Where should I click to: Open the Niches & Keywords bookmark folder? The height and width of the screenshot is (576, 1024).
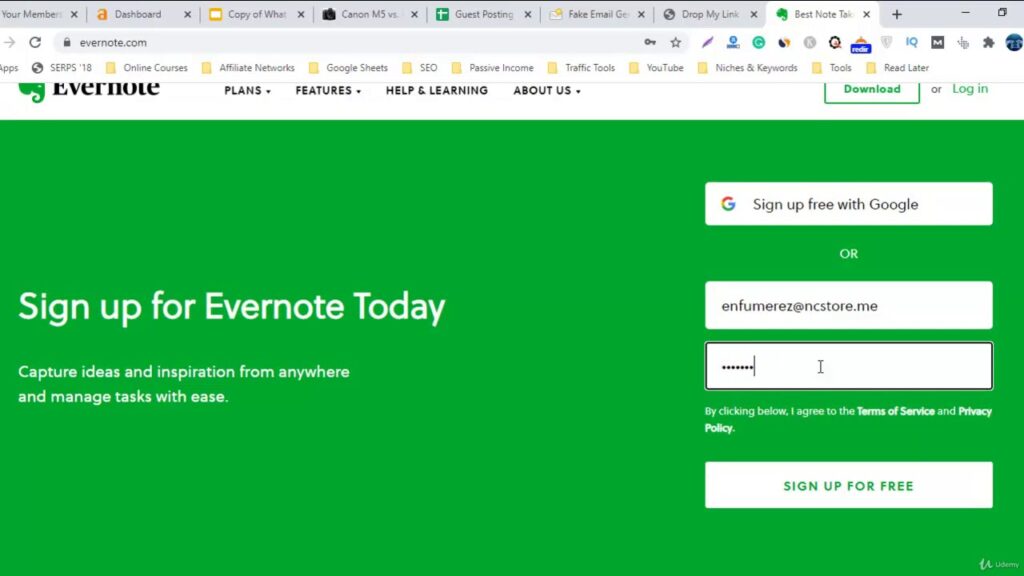click(748, 67)
